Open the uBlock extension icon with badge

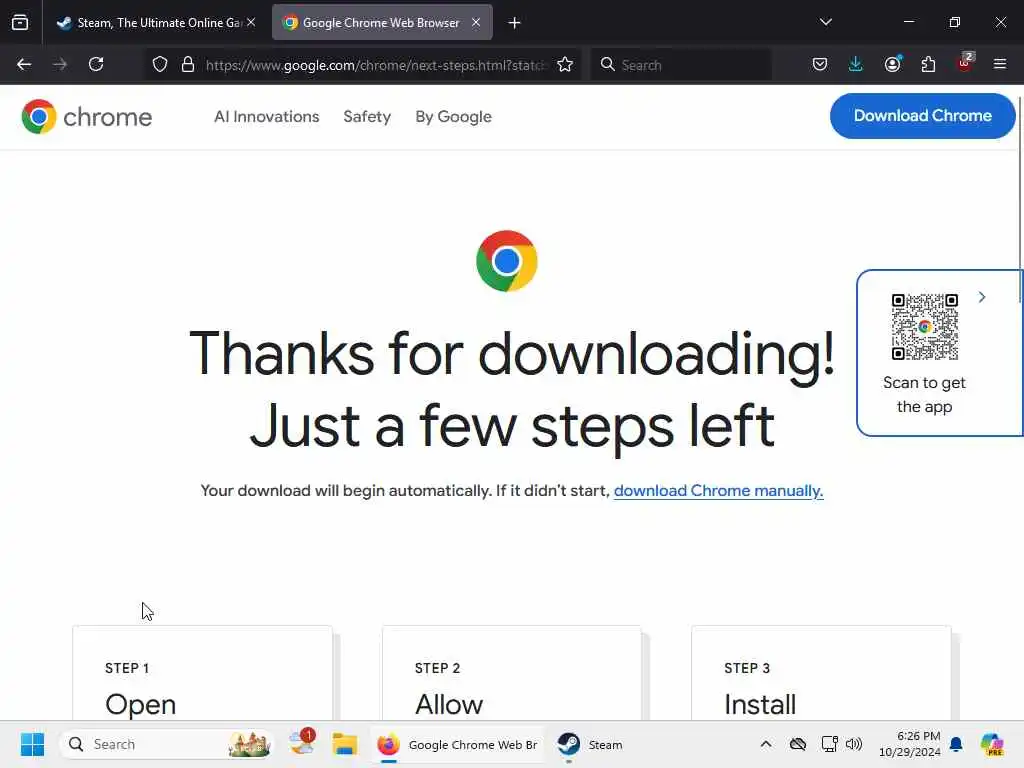coord(965,63)
